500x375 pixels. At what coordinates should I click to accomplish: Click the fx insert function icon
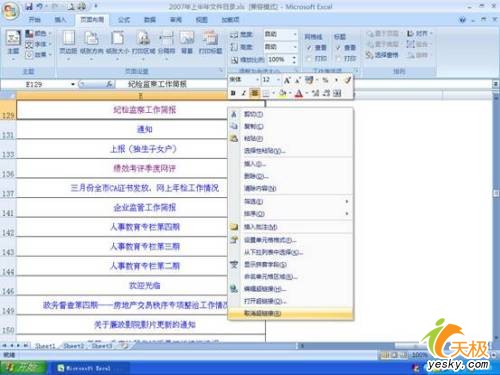pyautogui.click(x=109, y=85)
